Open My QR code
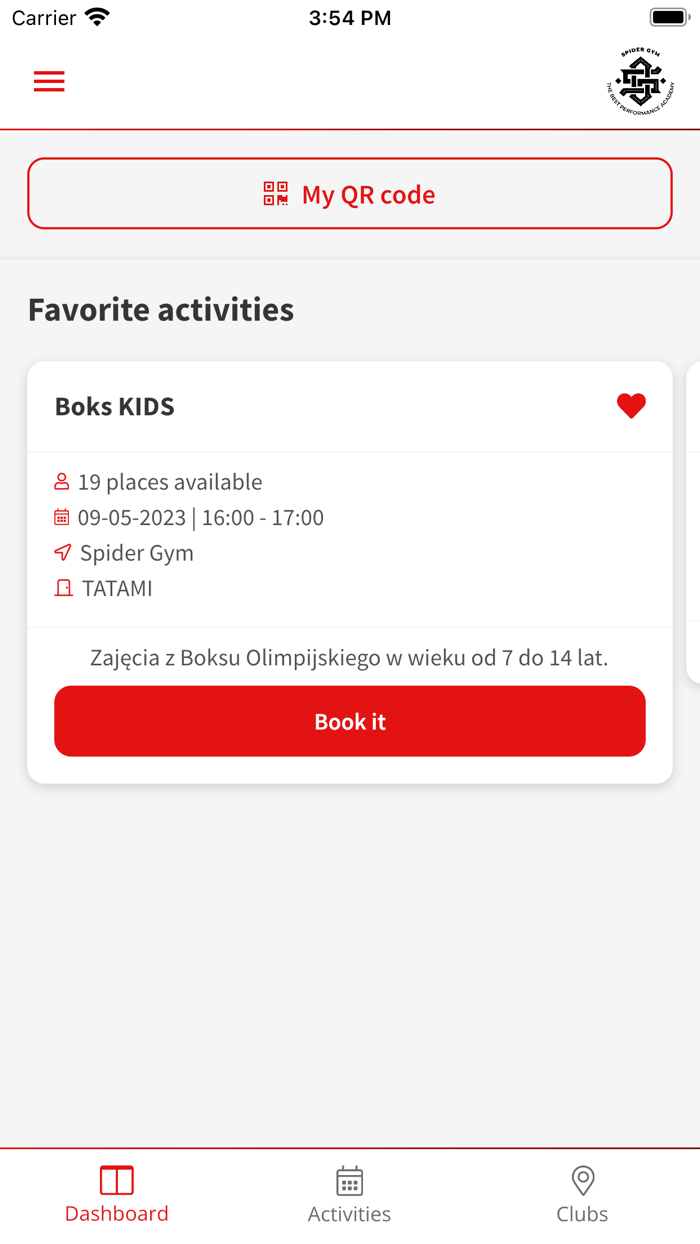Image resolution: width=700 pixels, height=1244 pixels. click(350, 194)
